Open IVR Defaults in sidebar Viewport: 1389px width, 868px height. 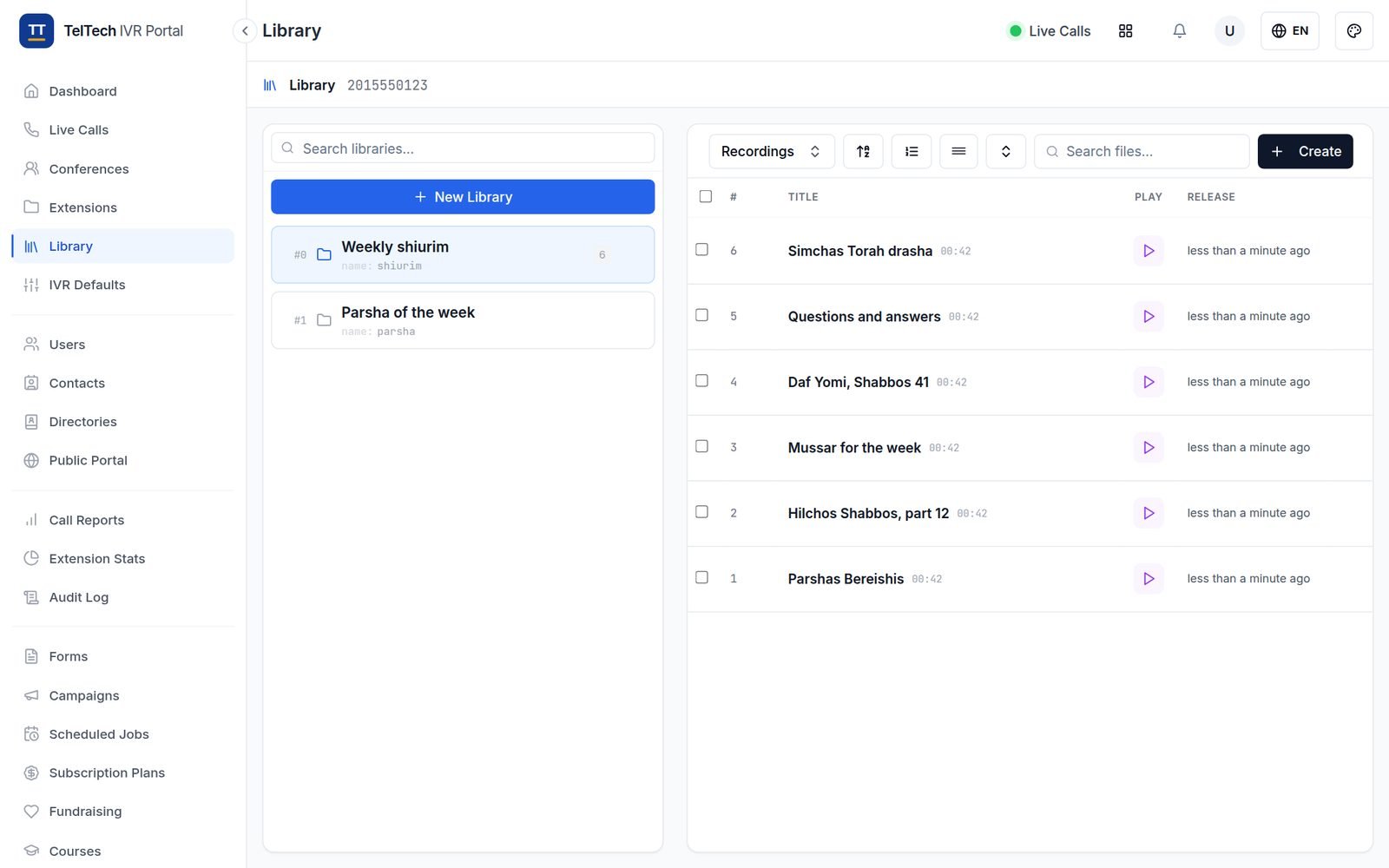pos(122,285)
